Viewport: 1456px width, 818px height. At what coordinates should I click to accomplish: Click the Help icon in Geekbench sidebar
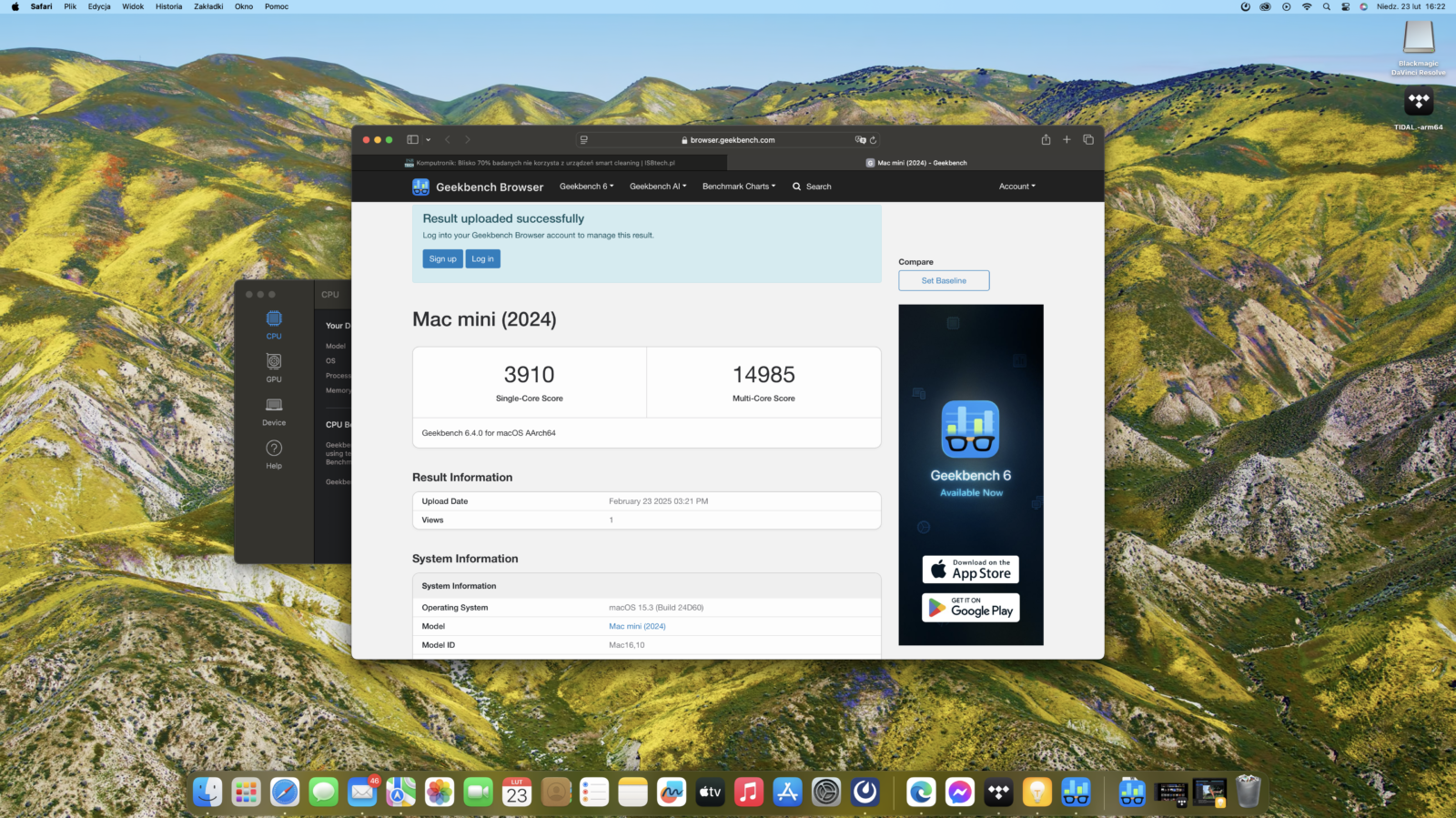click(274, 452)
